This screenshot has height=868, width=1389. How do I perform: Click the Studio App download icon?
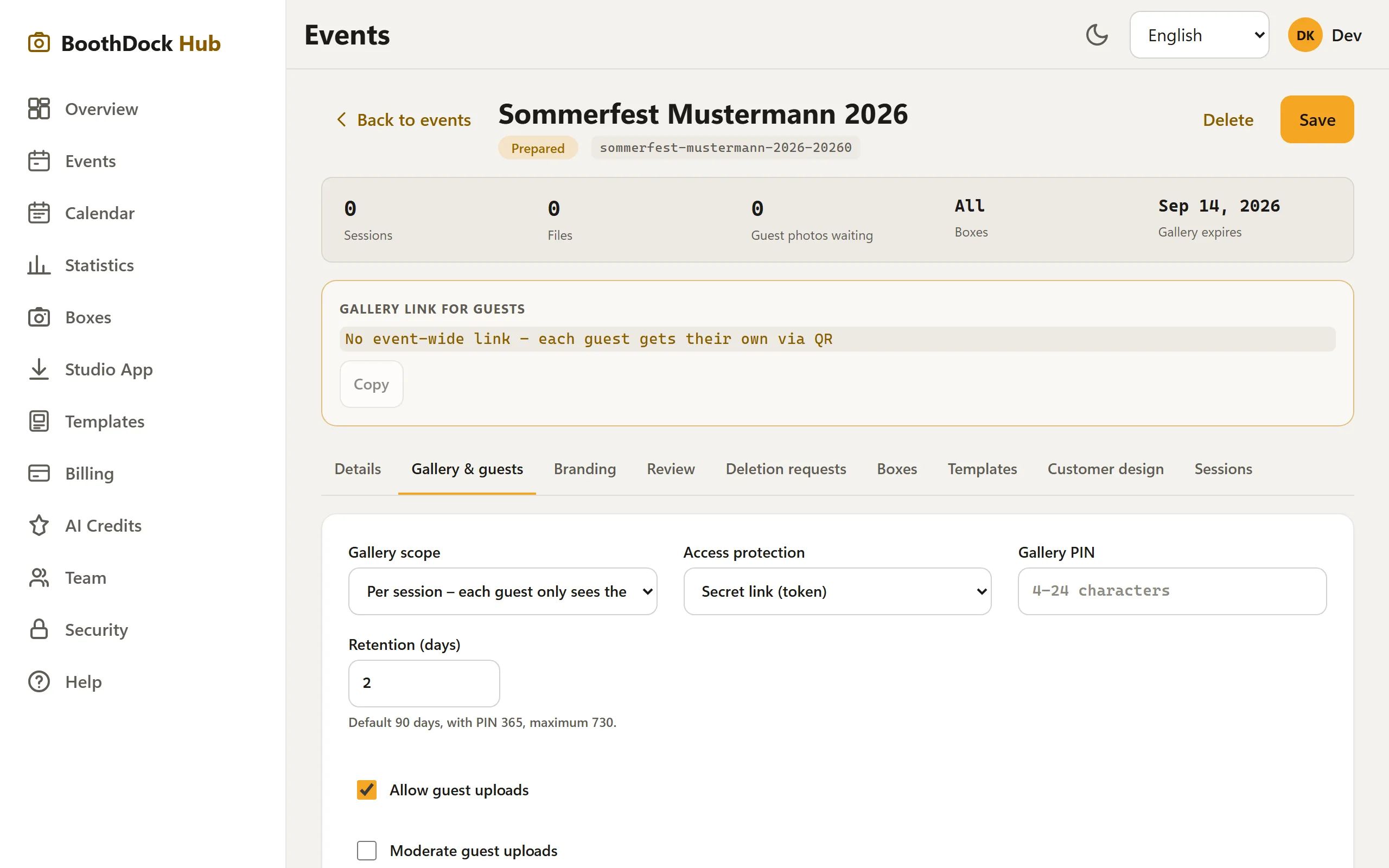[x=39, y=369]
